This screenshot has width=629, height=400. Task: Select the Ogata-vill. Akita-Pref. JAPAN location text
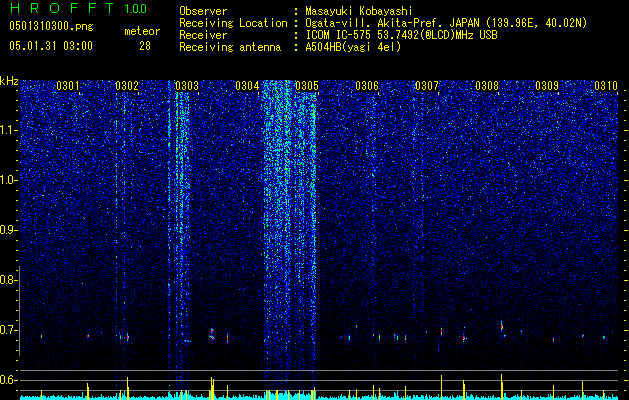(x=446, y=23)
